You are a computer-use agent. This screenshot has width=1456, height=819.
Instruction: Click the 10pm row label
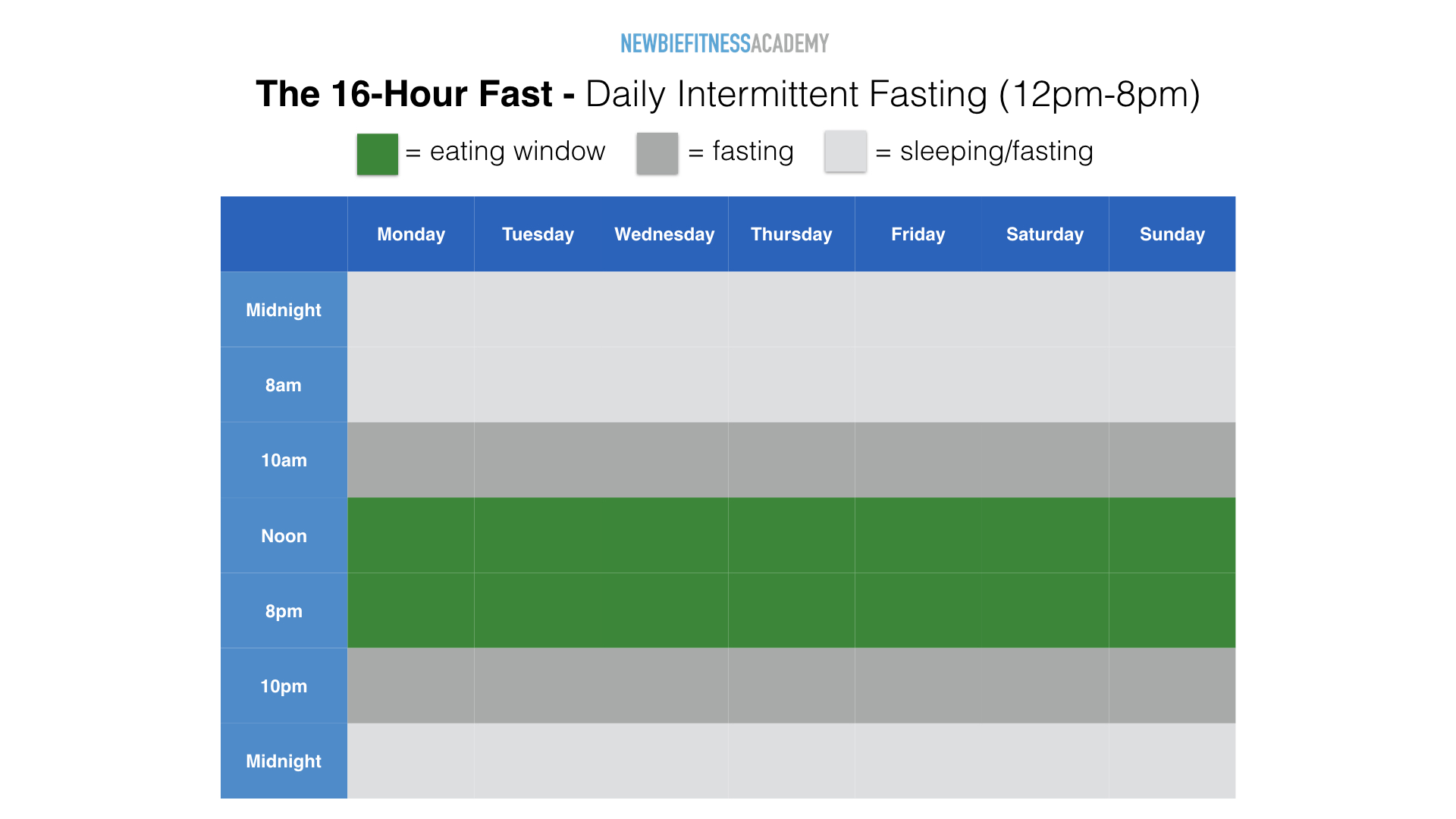coord(284,686)
